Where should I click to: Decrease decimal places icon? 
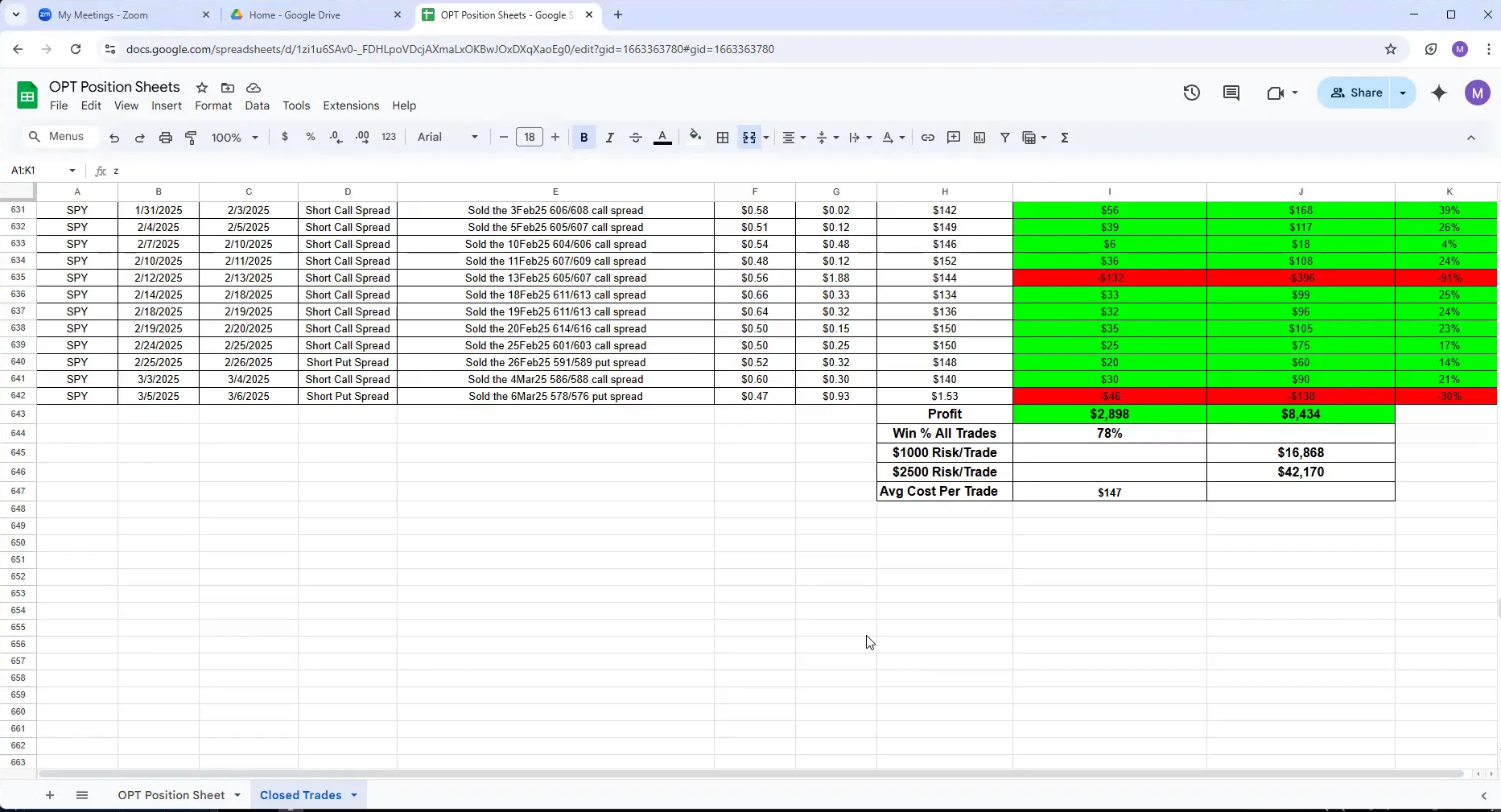tap(336, 138)
